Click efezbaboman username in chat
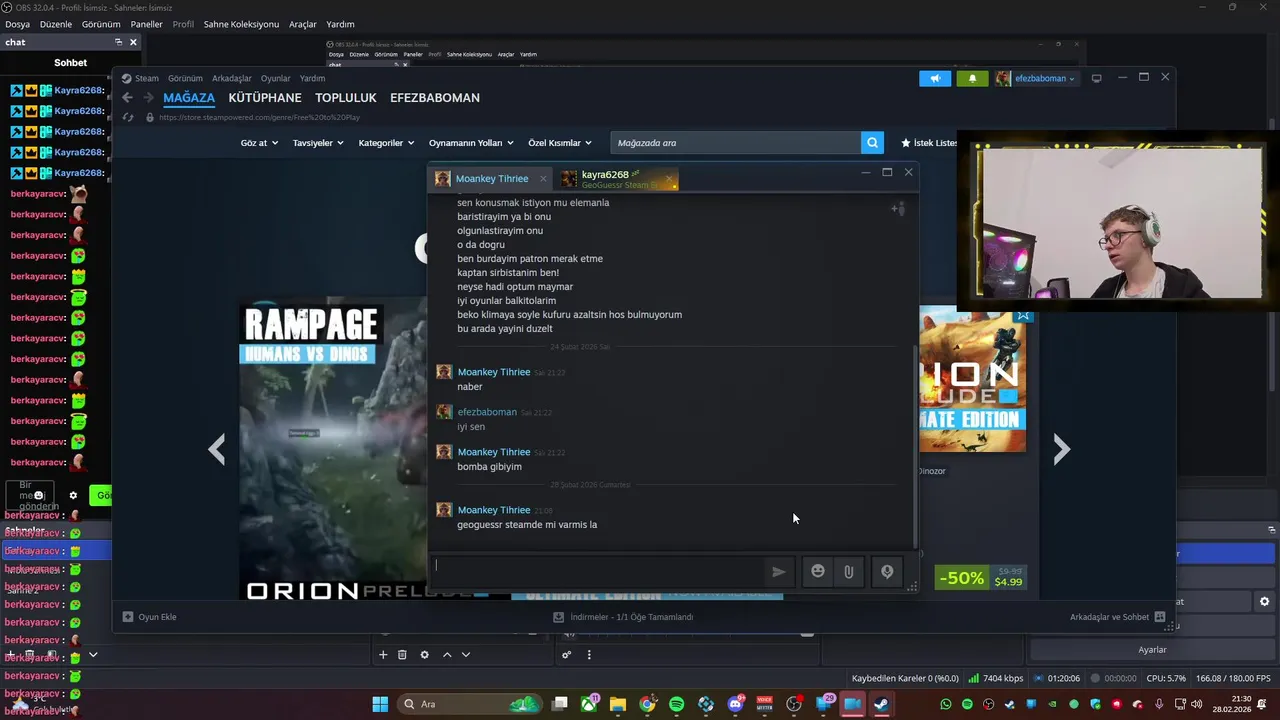The width and height of the screenshot is (1280, 720). 487,412
